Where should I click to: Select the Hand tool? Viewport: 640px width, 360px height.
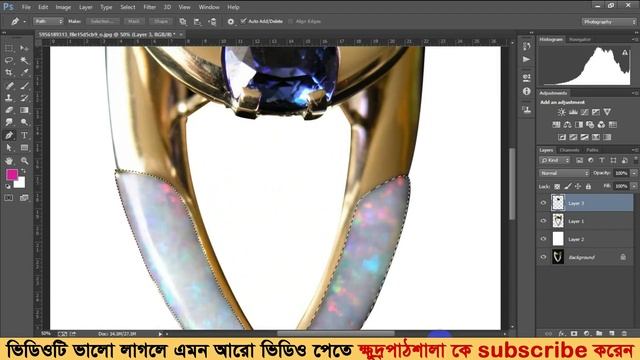coord(9,160)
